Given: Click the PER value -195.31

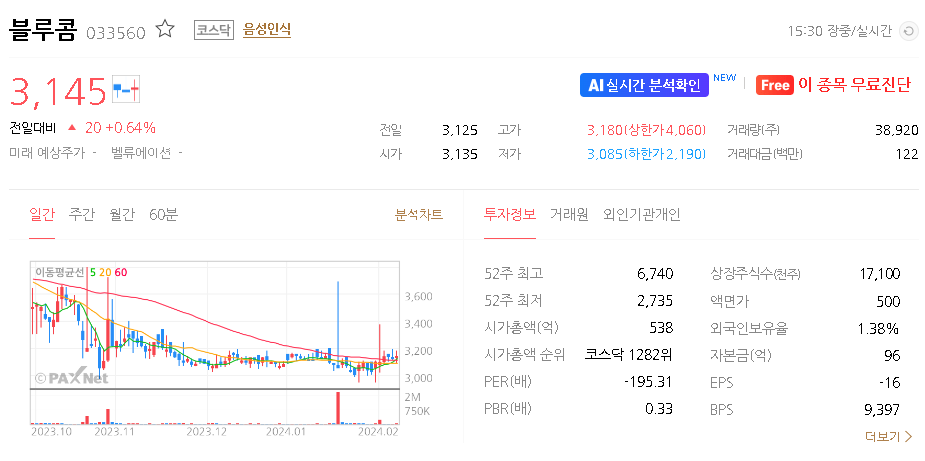Looking at the screenshot, I should click(x=648, y=382).
